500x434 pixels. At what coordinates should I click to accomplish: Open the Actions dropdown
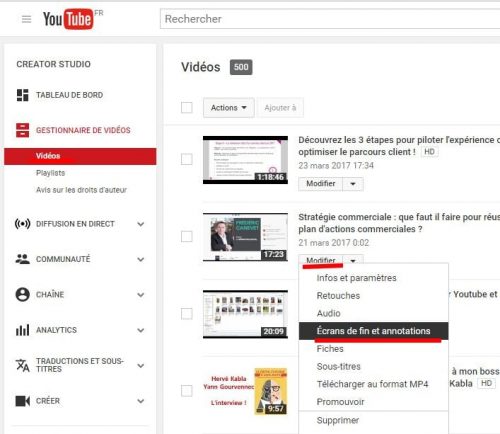click(229, 108)
